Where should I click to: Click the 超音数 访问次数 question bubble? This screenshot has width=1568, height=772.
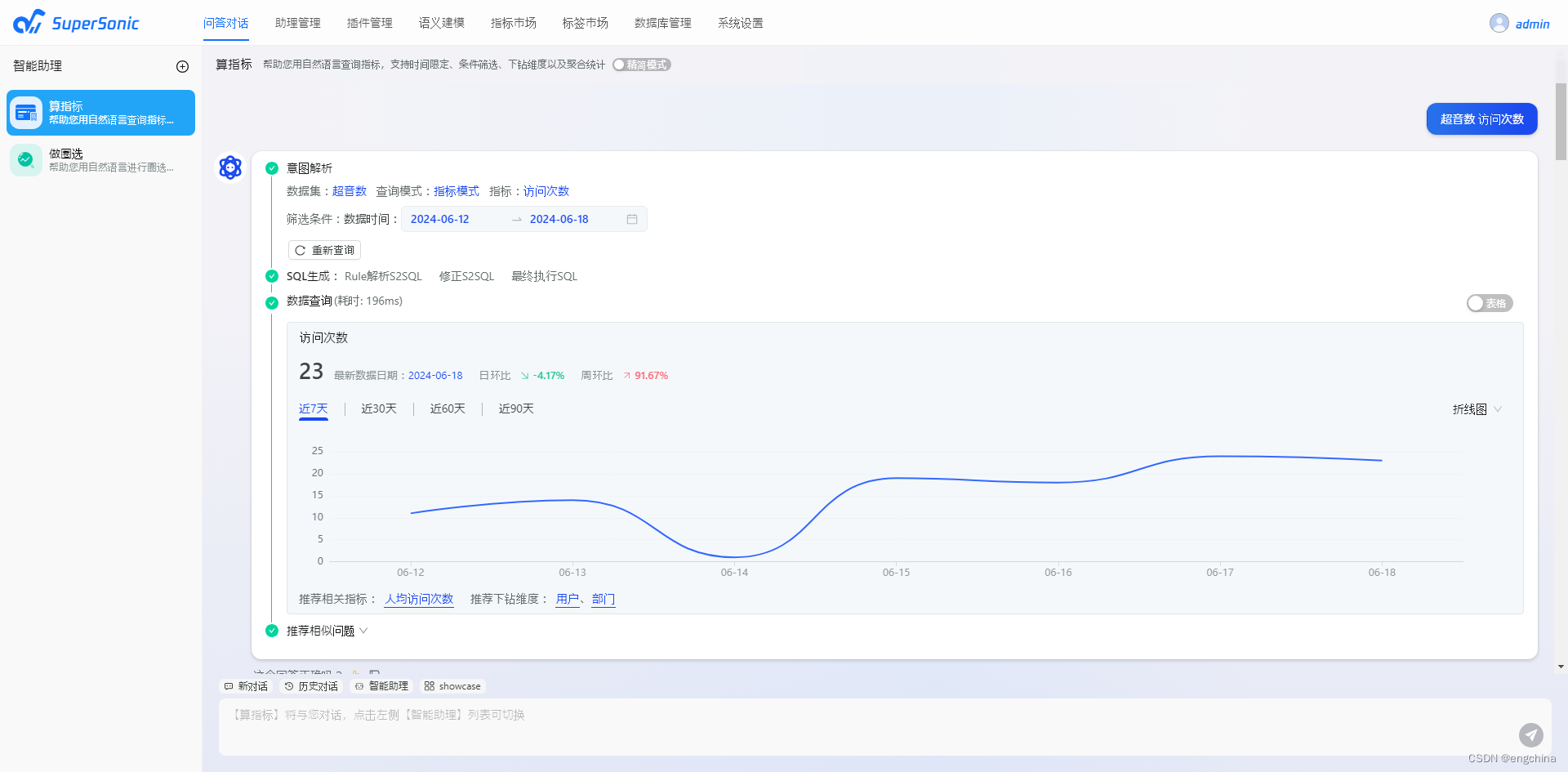point(1482,119)
